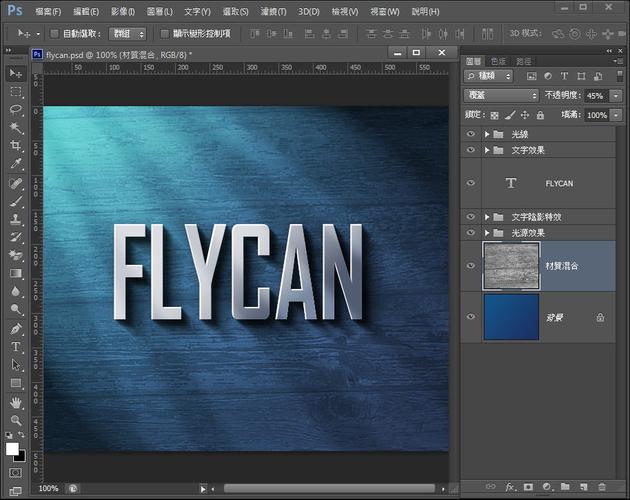This screenshot has height=500, width=630.
Task: Select the Brush tool
Action: pos(16,201)
